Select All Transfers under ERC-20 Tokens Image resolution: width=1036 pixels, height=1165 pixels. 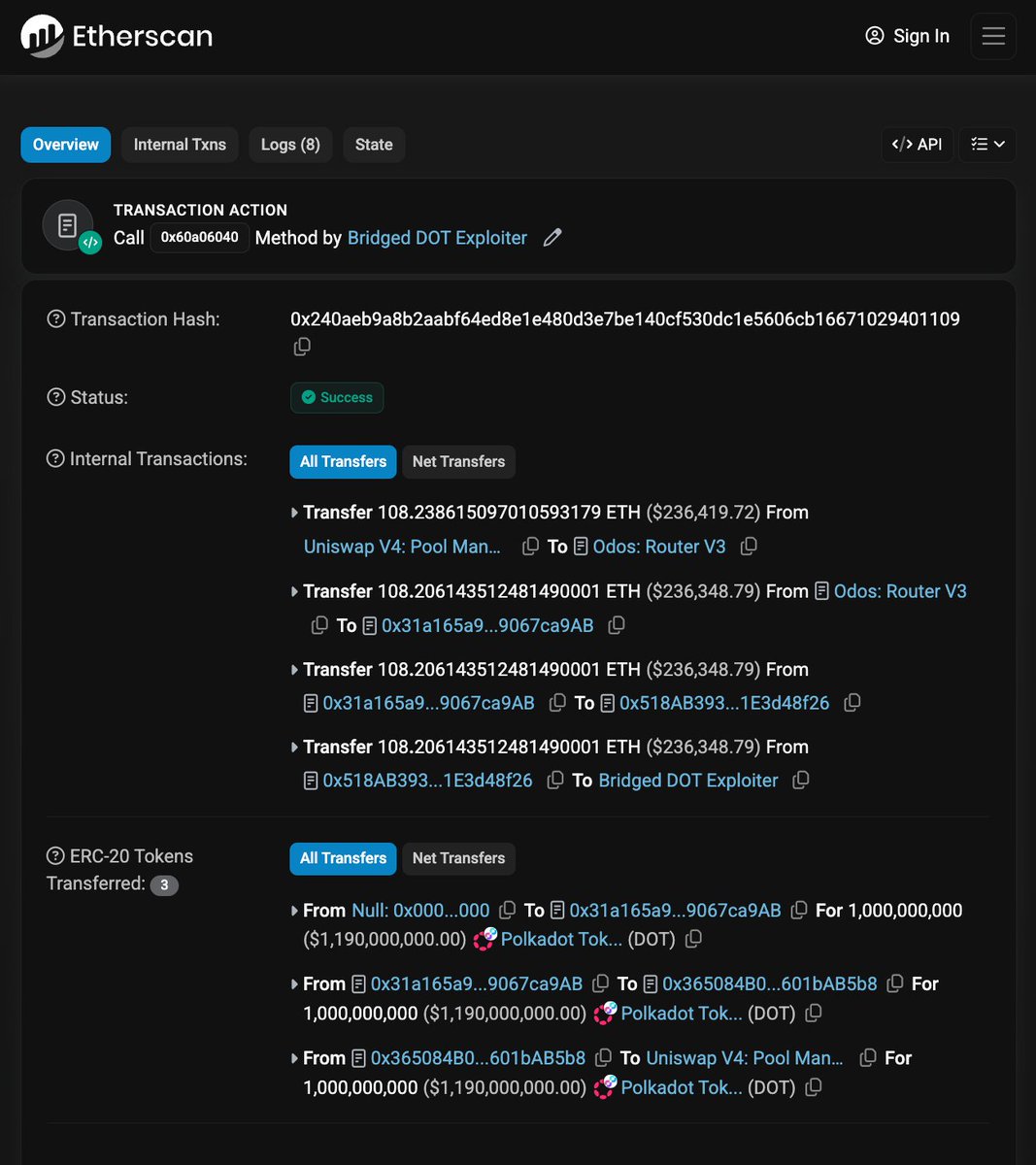point(343,858)
